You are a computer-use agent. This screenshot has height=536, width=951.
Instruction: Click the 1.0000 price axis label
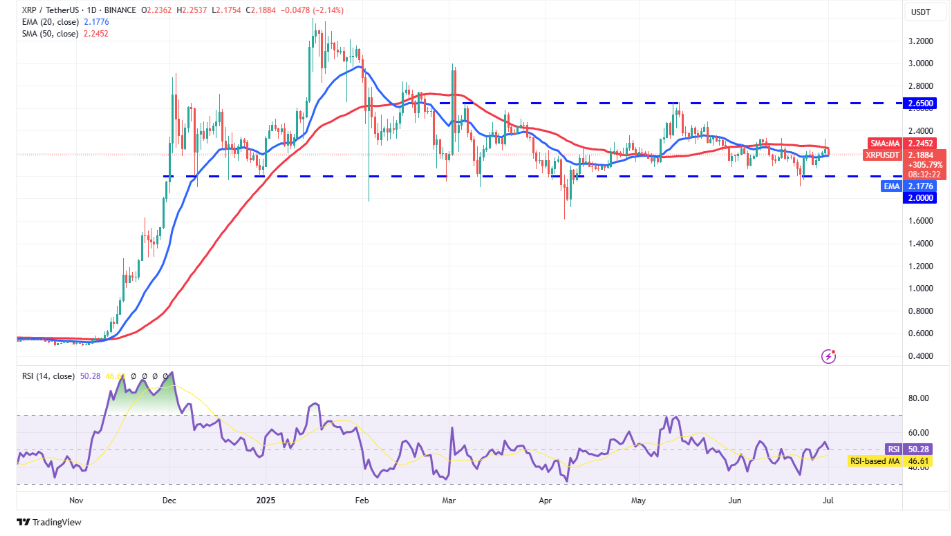click(921, 289)
